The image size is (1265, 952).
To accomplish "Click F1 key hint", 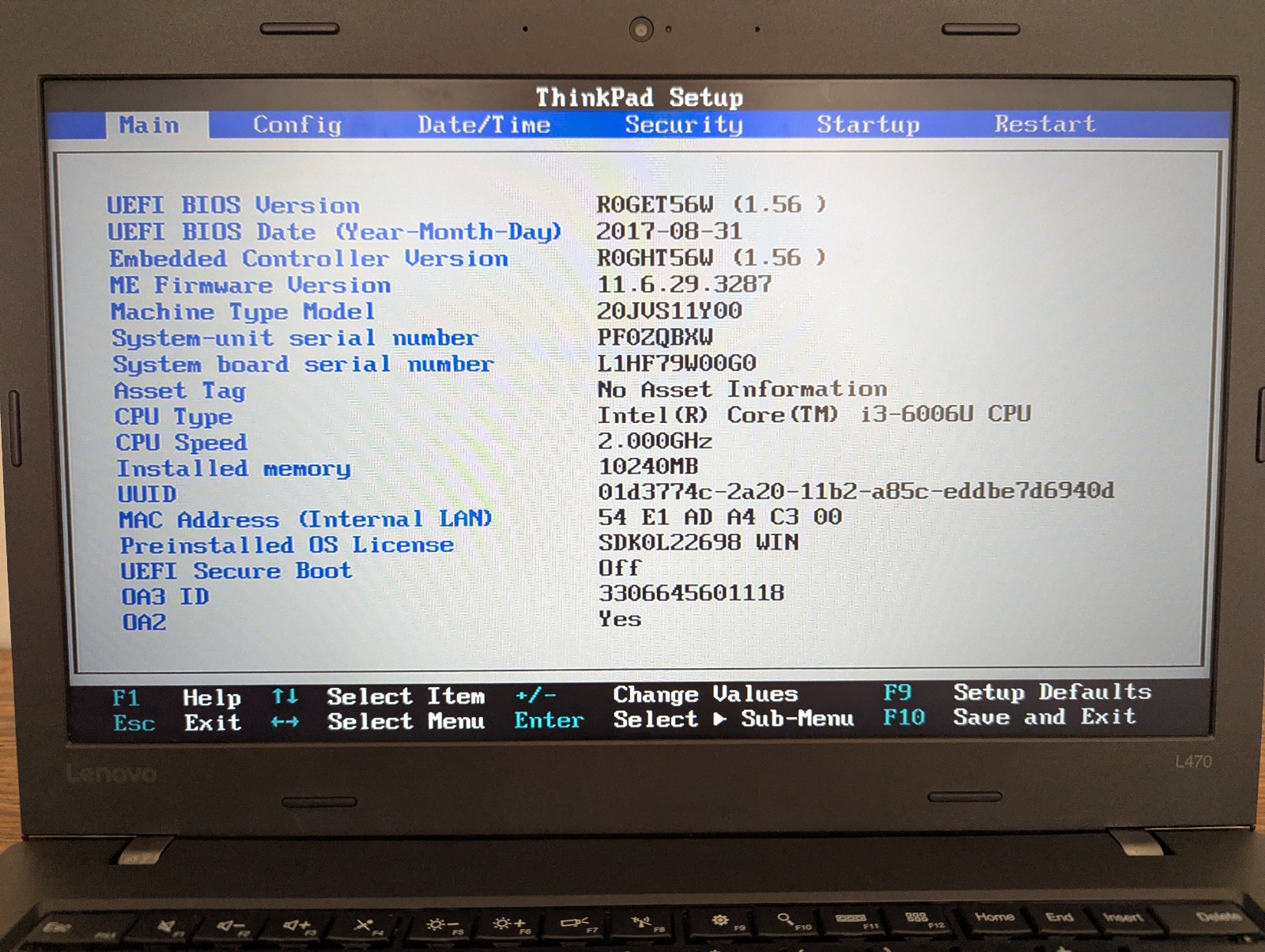I will pos(126,698).
